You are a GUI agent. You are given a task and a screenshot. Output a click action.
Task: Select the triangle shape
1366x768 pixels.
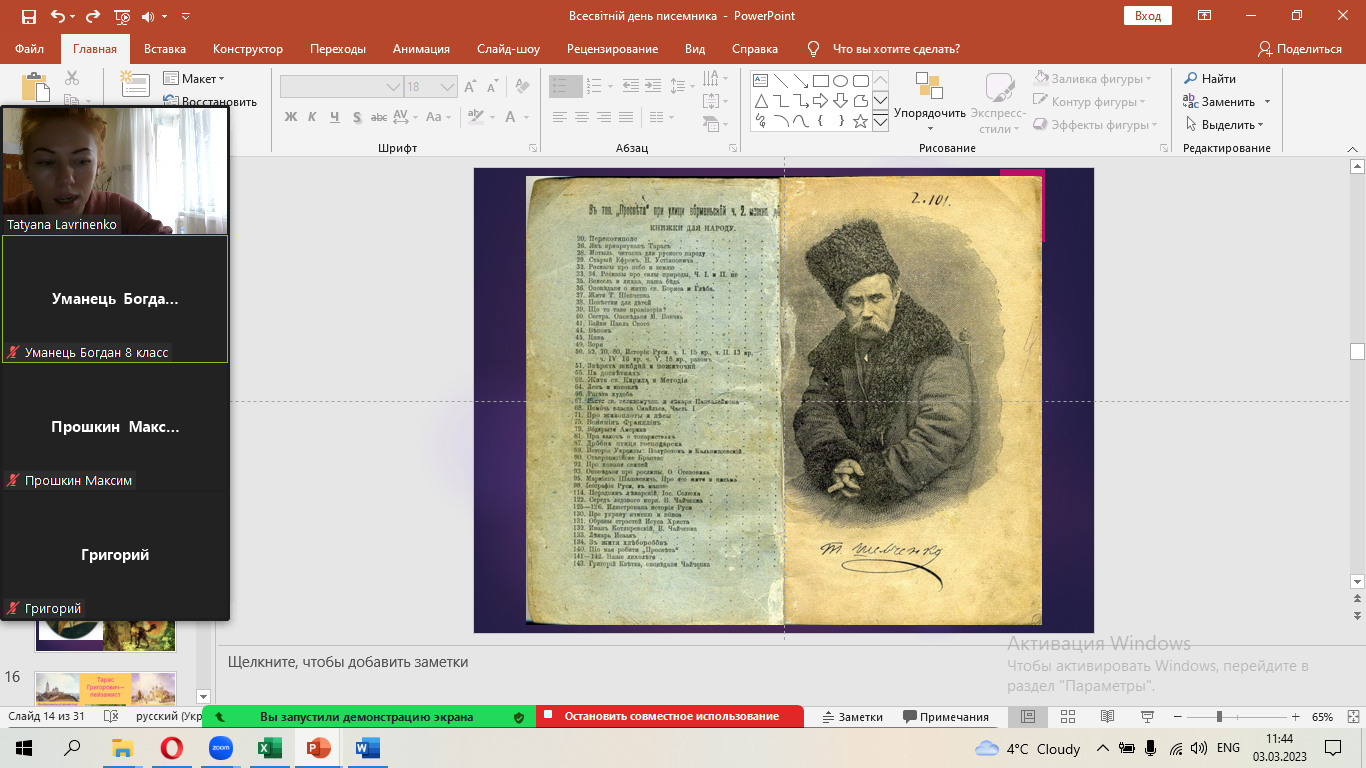760,101
